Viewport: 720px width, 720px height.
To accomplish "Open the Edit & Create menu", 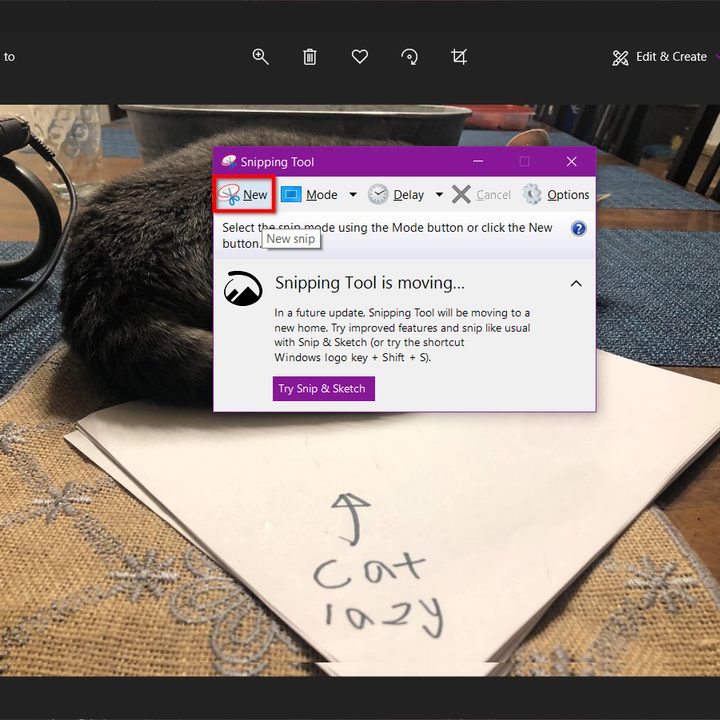I will tap(660, 57).
